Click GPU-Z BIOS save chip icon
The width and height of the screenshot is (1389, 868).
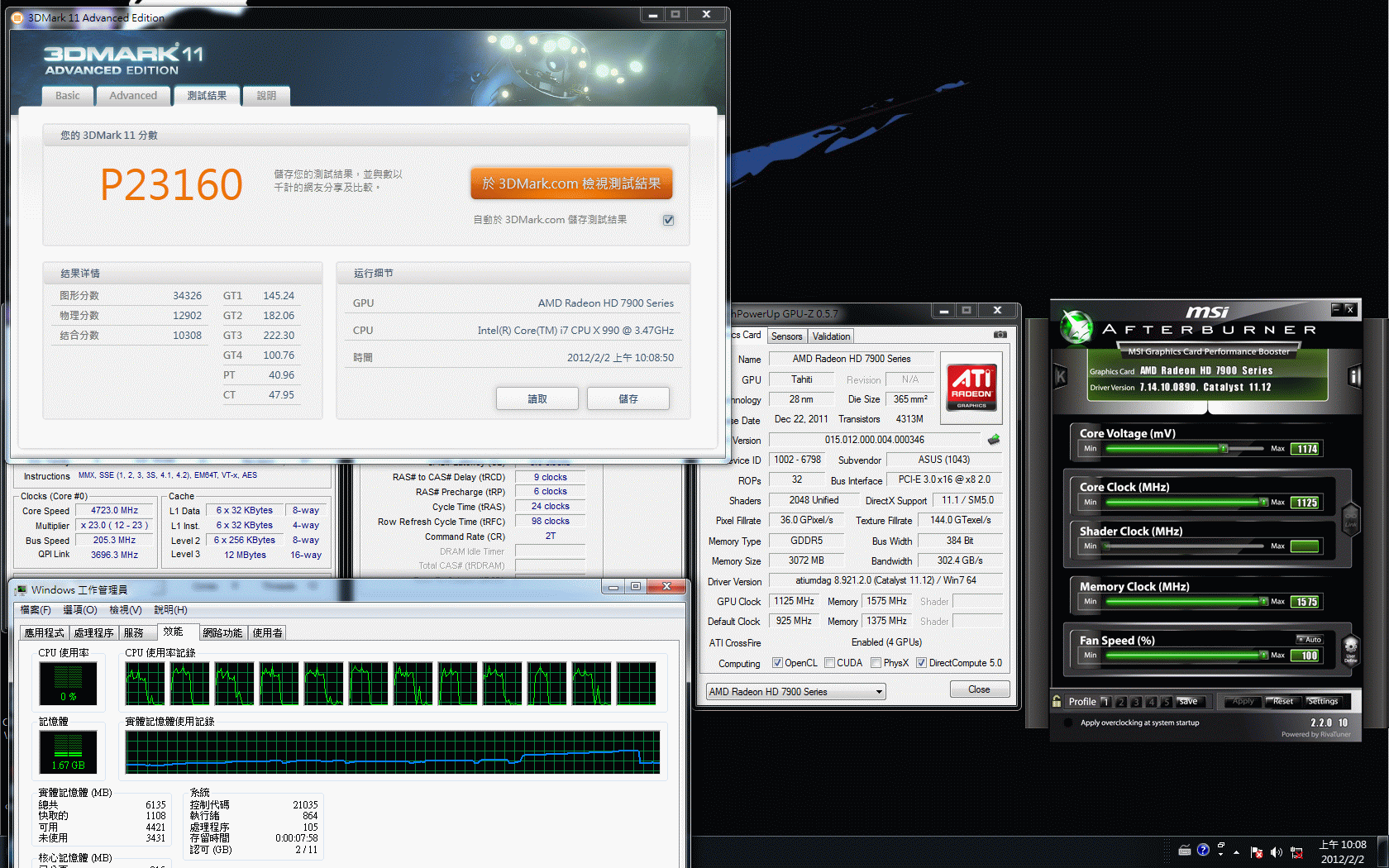pyautogui.click(x=994, y=440)
